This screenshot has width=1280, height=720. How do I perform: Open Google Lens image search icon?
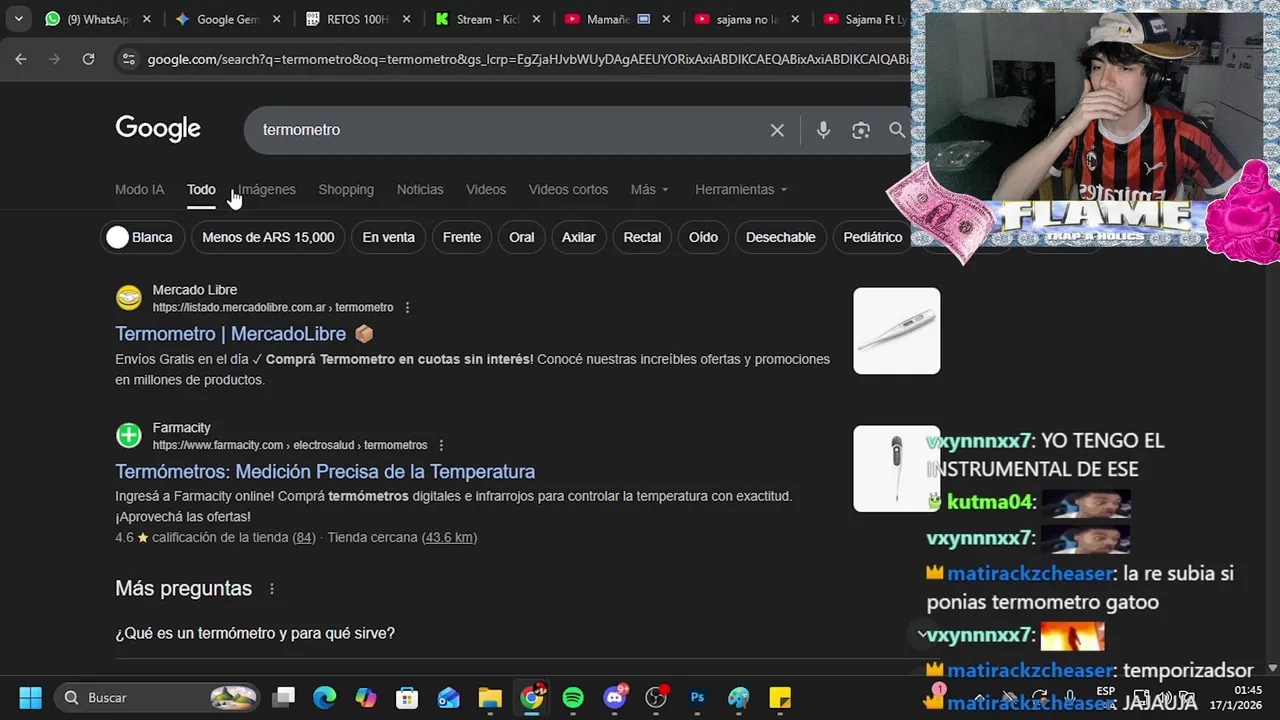point(861,130)
